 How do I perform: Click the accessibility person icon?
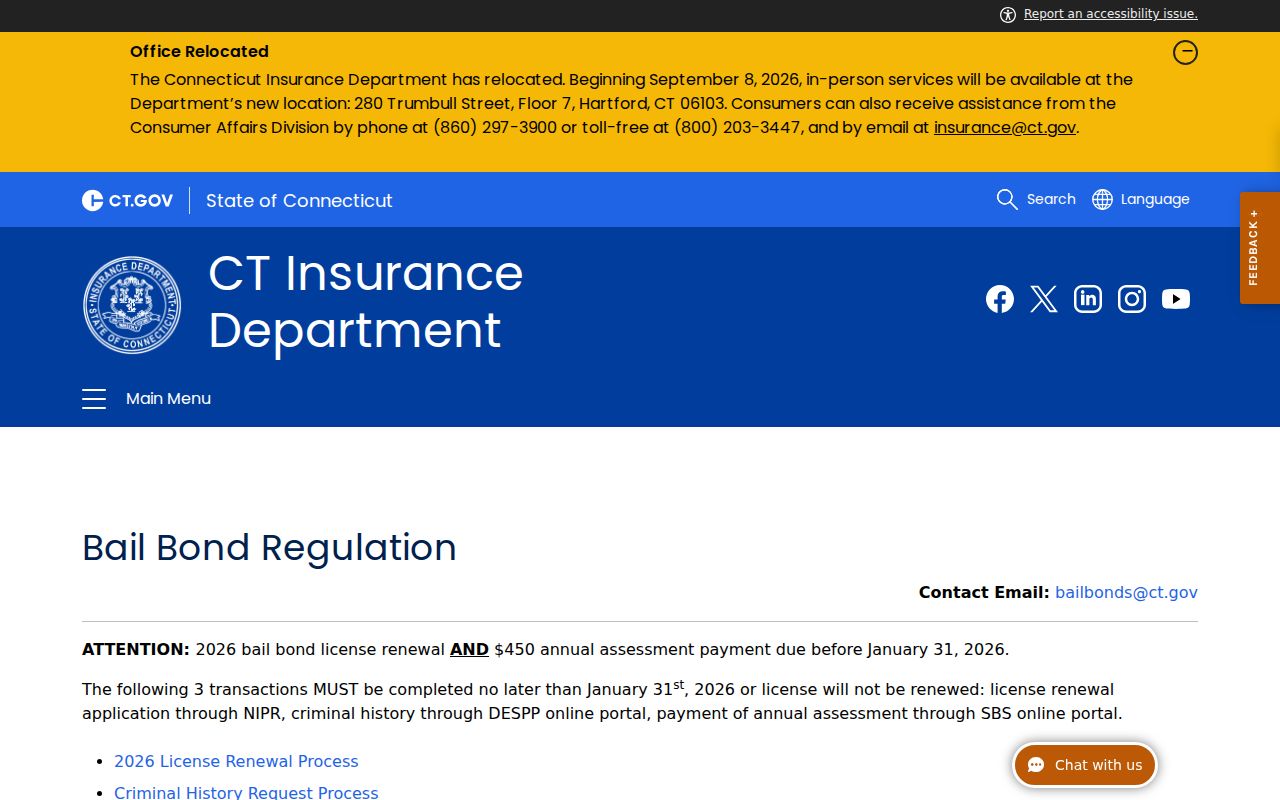[x=1007, y=14]
